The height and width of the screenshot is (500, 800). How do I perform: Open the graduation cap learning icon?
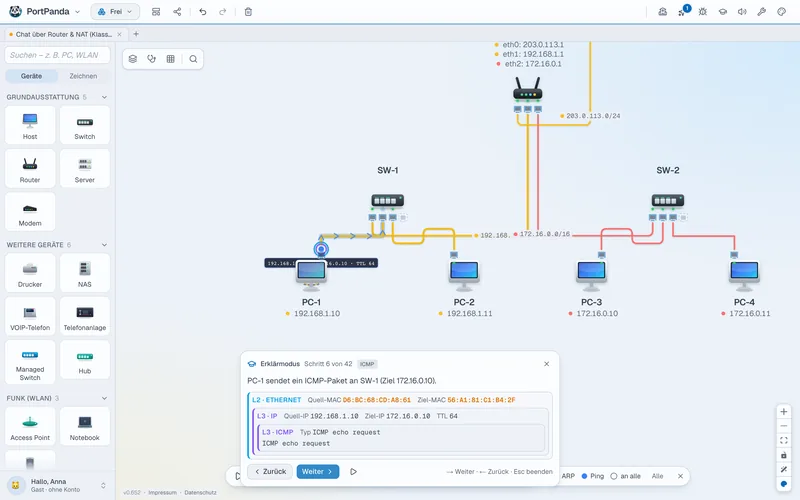coord(722,12)
